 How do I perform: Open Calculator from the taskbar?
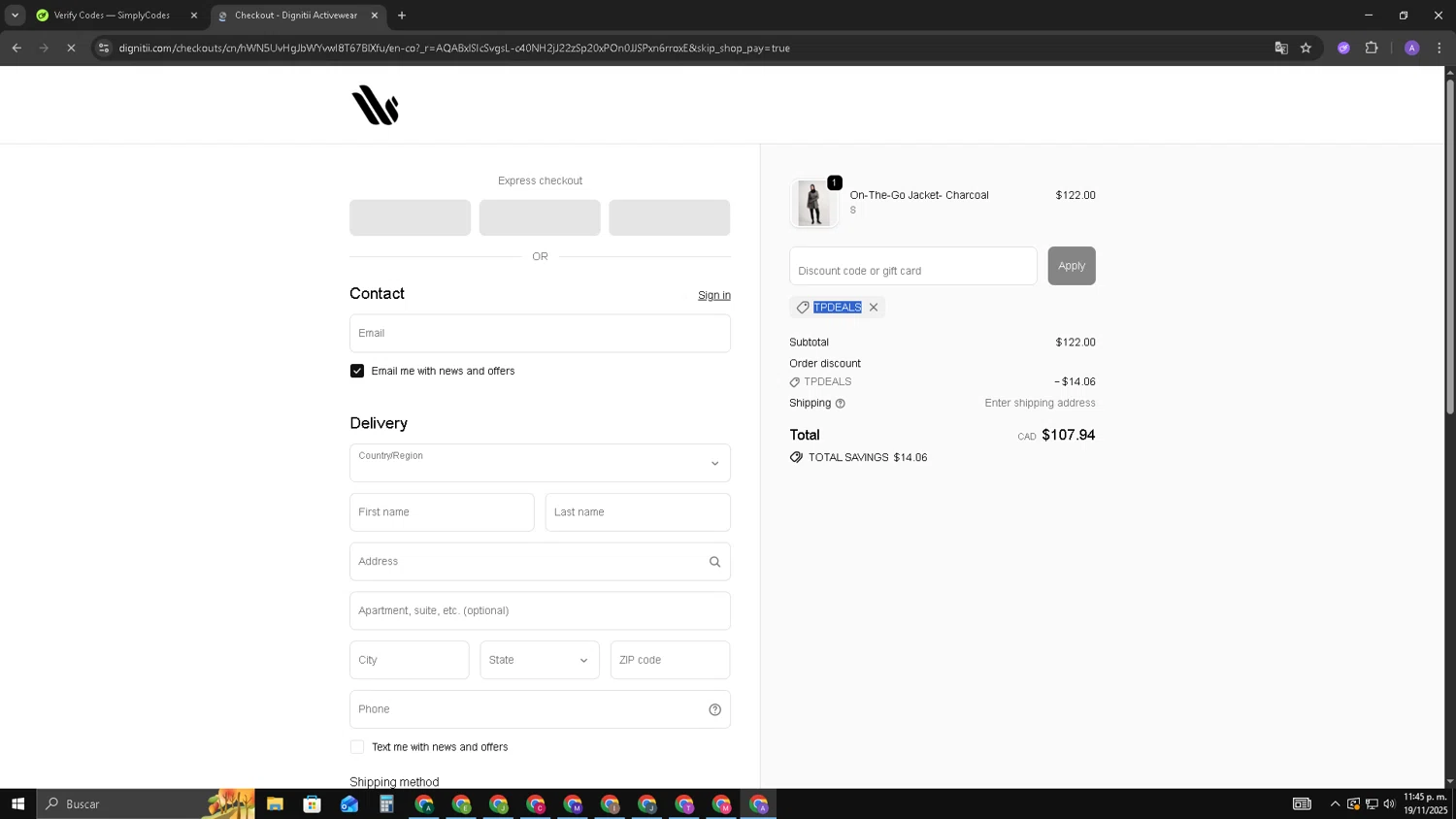(x=386, y=803)
